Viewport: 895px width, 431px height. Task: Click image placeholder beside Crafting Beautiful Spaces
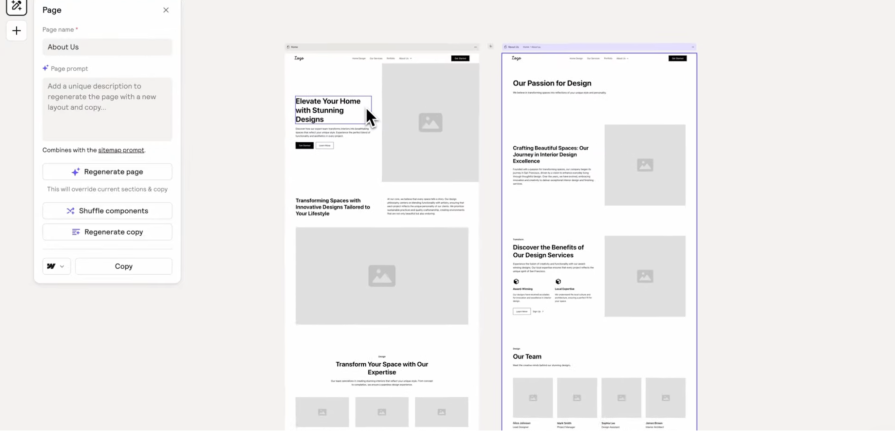[645, 165]
